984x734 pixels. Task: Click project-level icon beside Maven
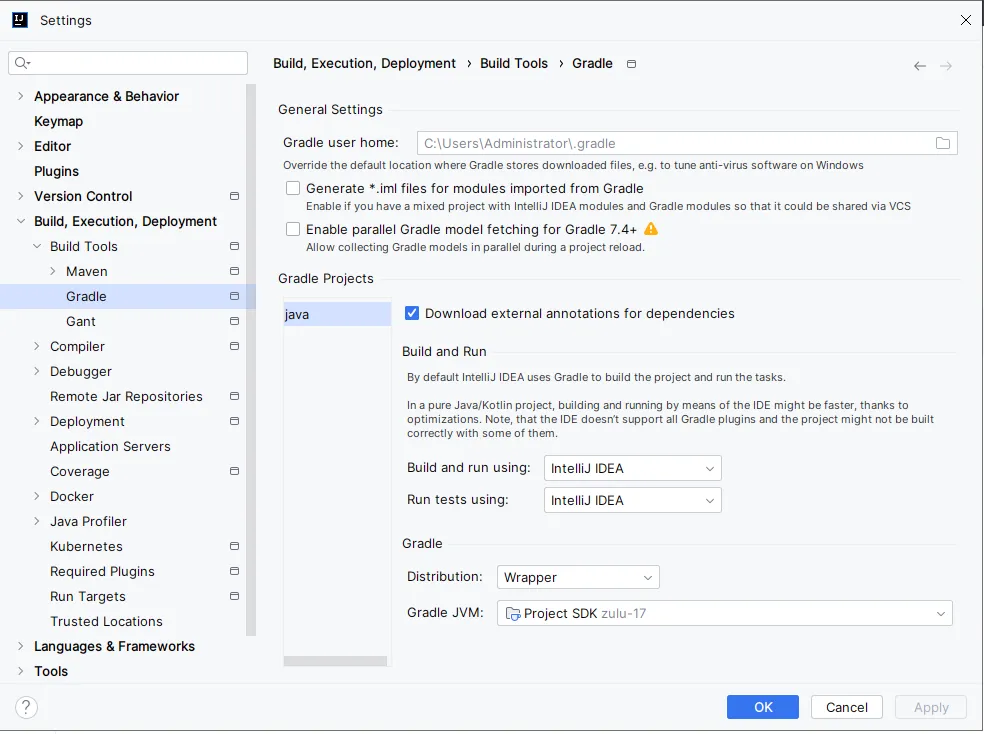(235, 272)
